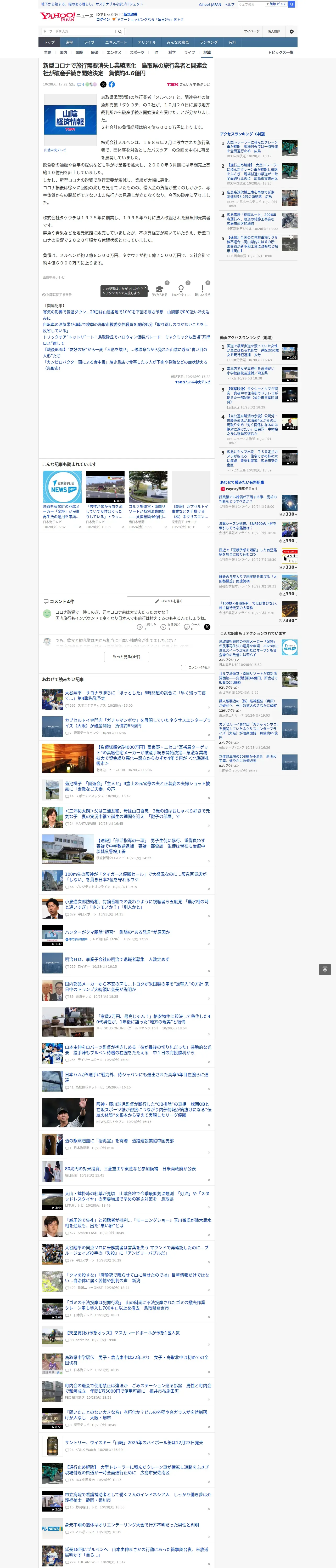This screenshot has height=1568, width=336.
Task: Click the TSKさんいん中央テレビ logo near headline
Action: (188, 85)
